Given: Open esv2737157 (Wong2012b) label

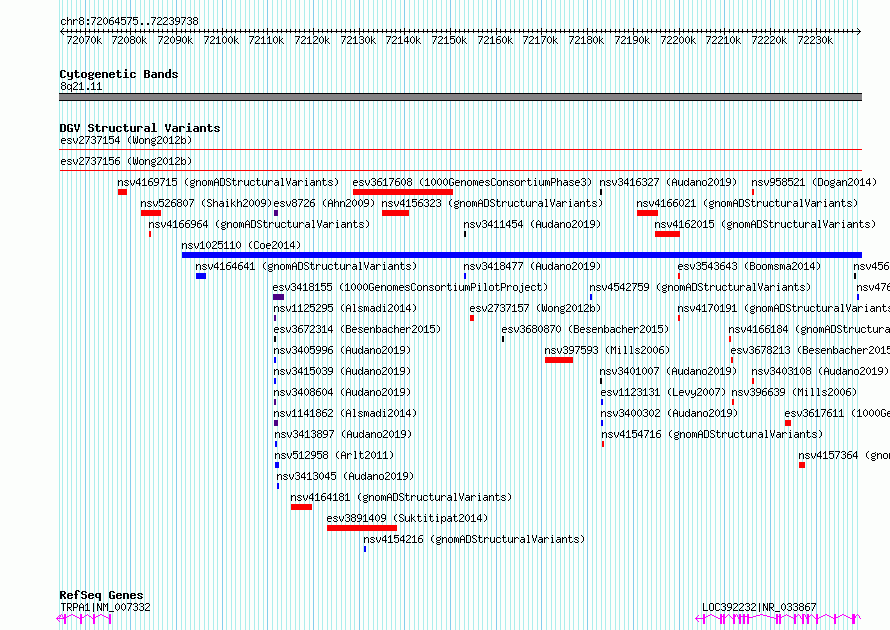Looking at the screenshot, I should point(535,308).
